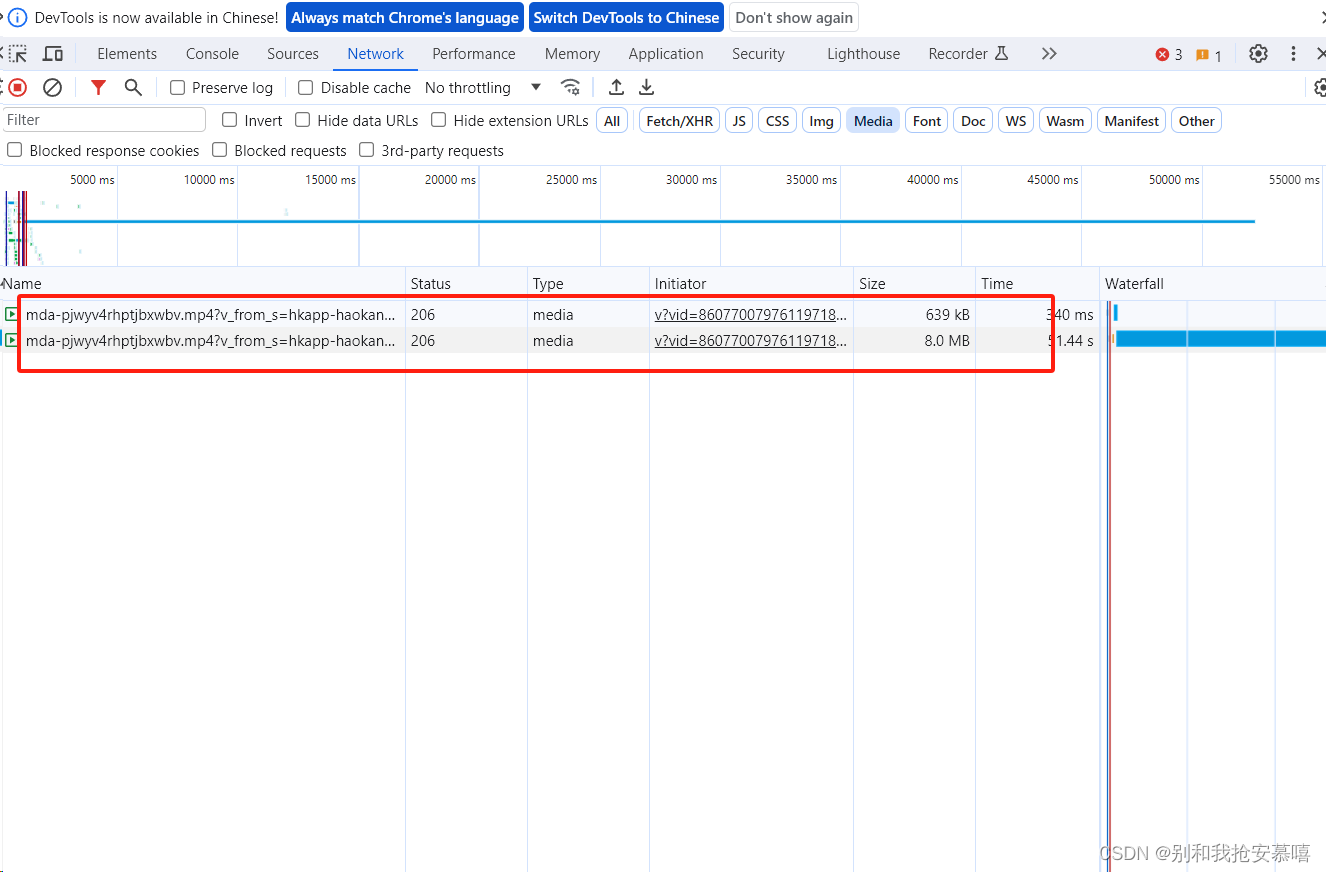
Task: Export HAR file download icon
Action: point(647,88)
